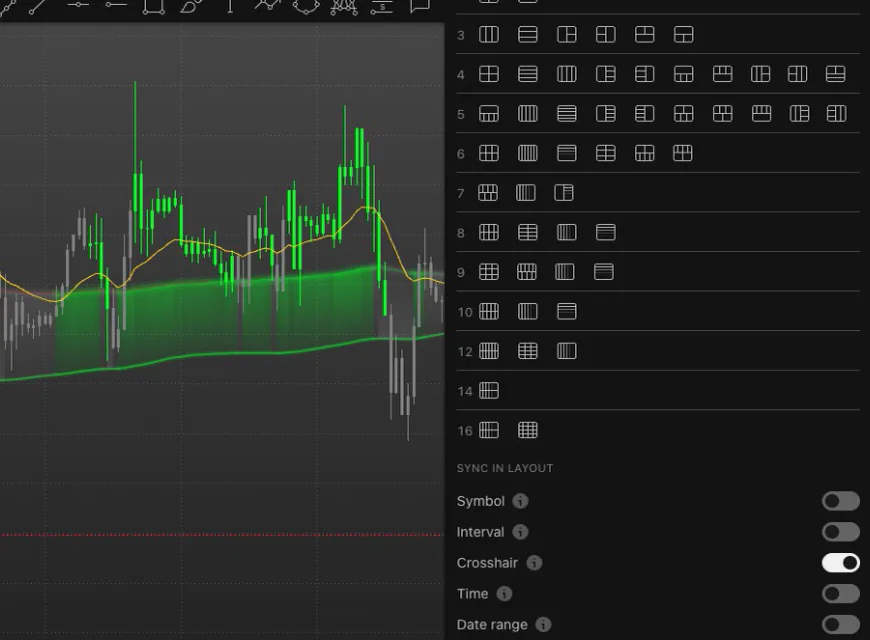Select the 16-chart layout with split rows
The height and width of the screenshot is (640, 870).
pos(489,430)
